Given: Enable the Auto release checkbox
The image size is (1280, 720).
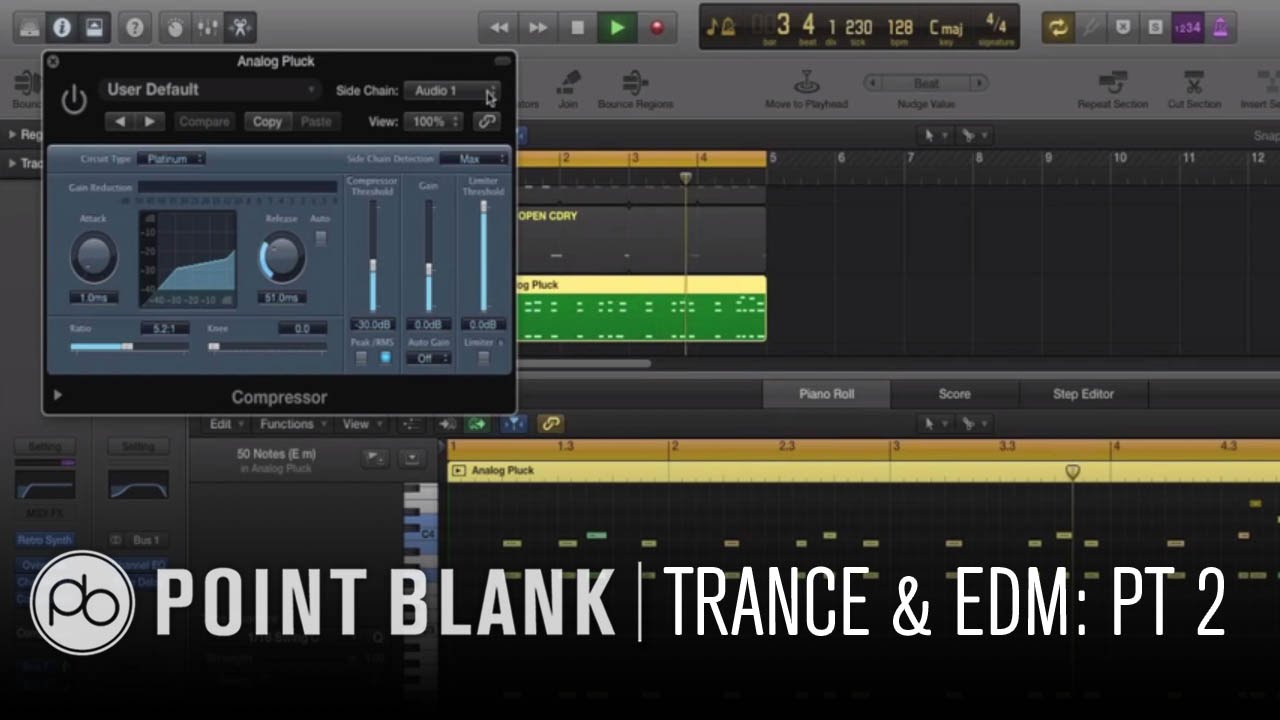Looking at the screenshot, I should (x=320, y=238).
